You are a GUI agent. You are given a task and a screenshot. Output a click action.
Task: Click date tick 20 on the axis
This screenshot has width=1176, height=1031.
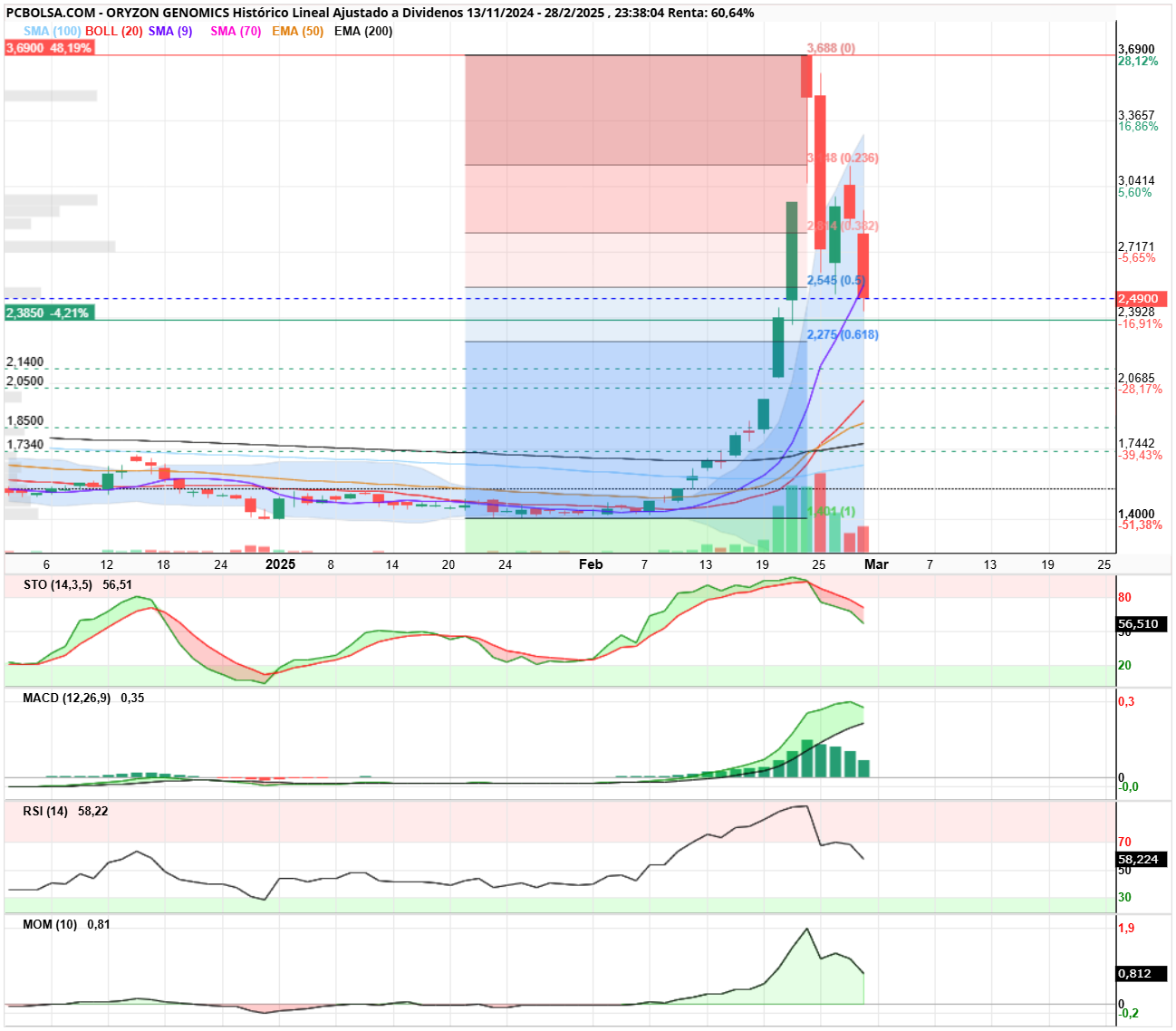pos(448,564)
